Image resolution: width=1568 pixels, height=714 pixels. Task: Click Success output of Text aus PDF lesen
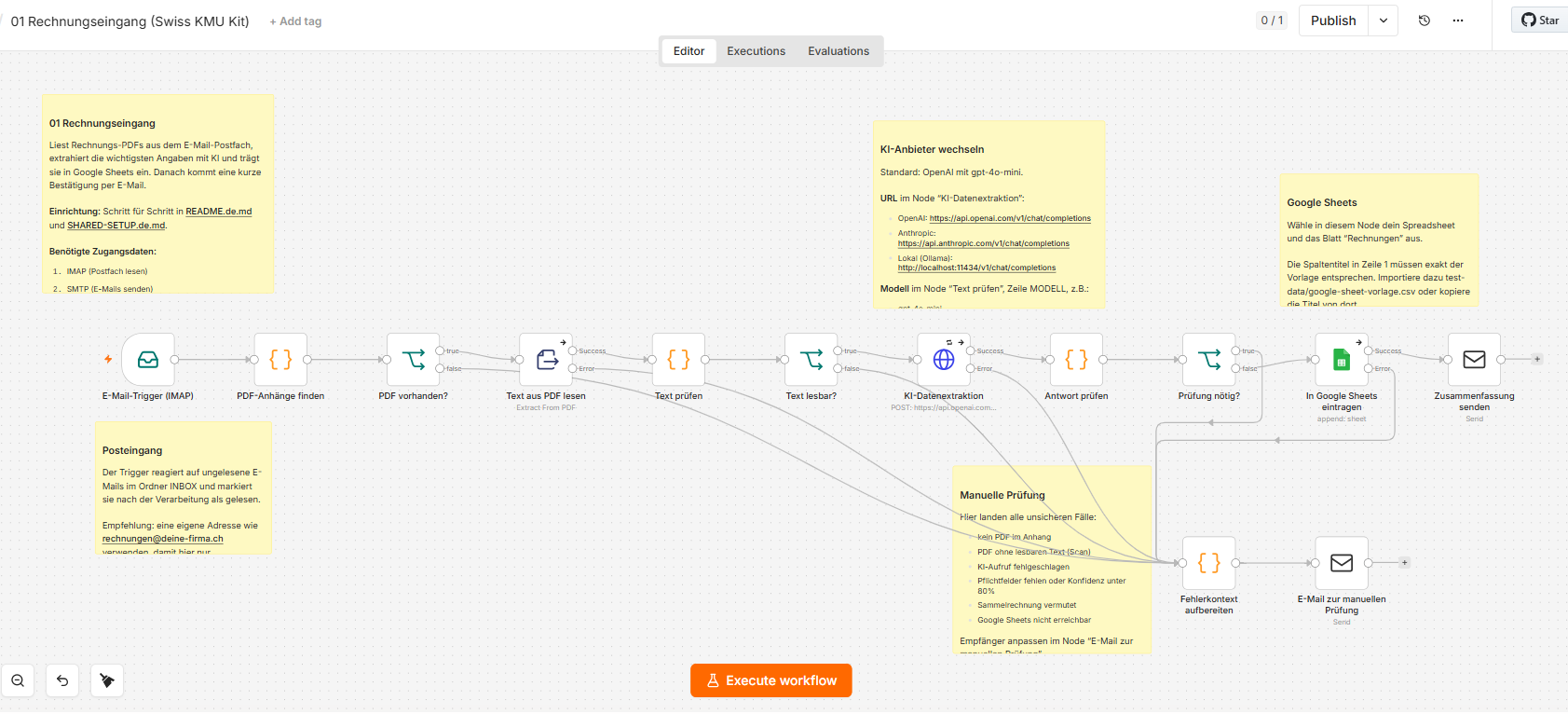(x=573, y=350)
